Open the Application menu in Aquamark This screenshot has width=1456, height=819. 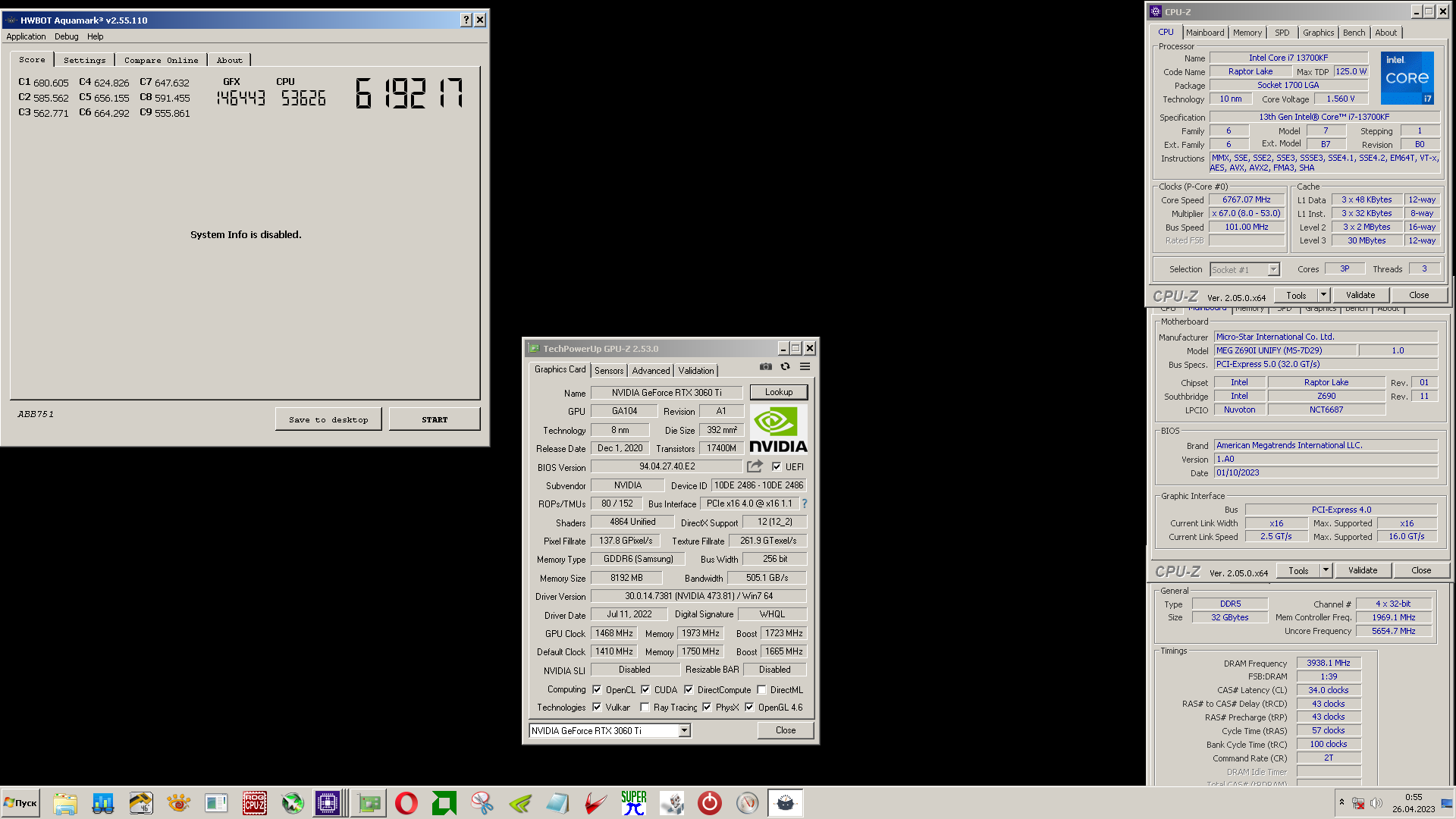click(x=26, y=36)
